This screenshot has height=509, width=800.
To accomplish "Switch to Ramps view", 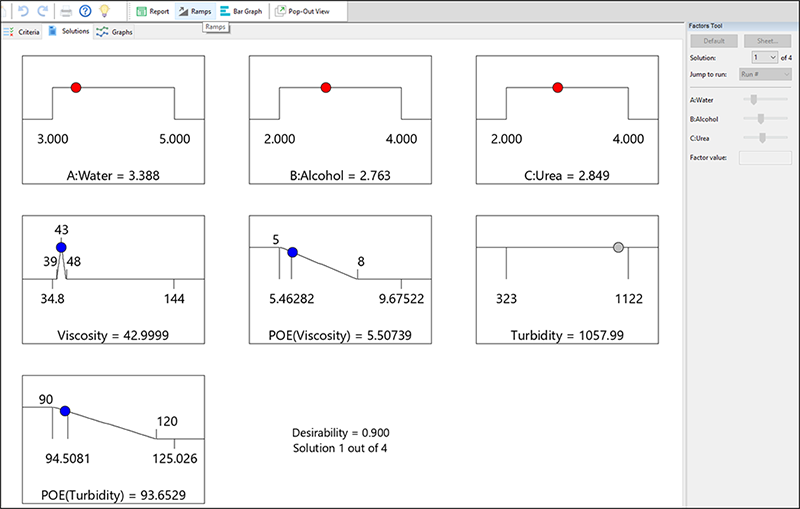I will pos(194,12).
